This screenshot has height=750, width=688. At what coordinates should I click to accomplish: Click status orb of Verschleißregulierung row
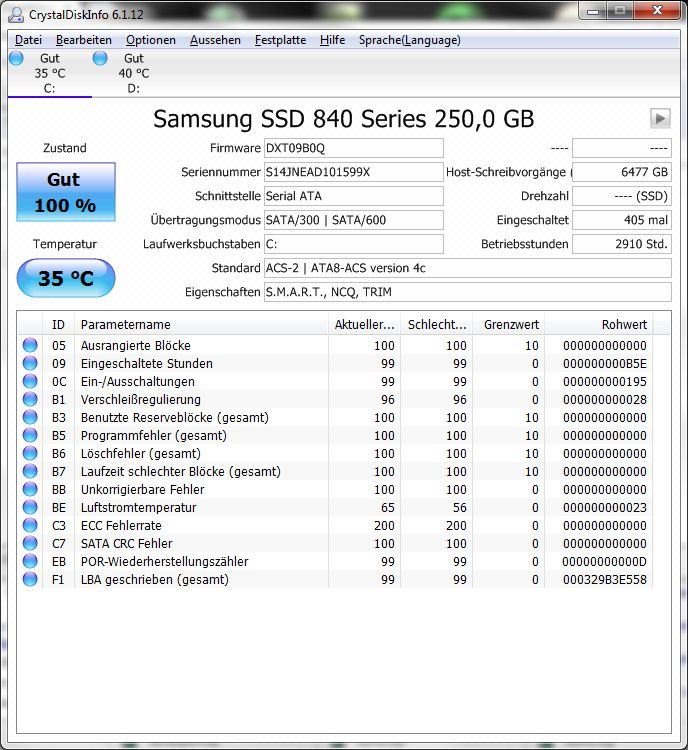pyautogui.click(x=30, y=399)
